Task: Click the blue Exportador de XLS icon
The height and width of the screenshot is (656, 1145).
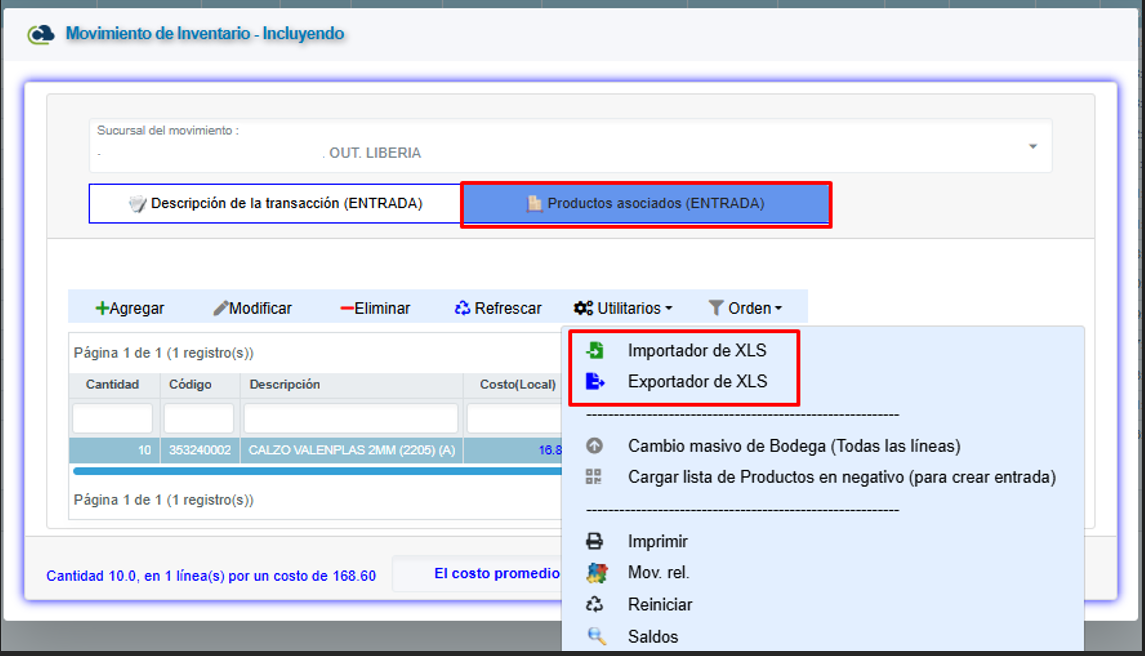Action: pyautogui.click(x=595, y=381)
